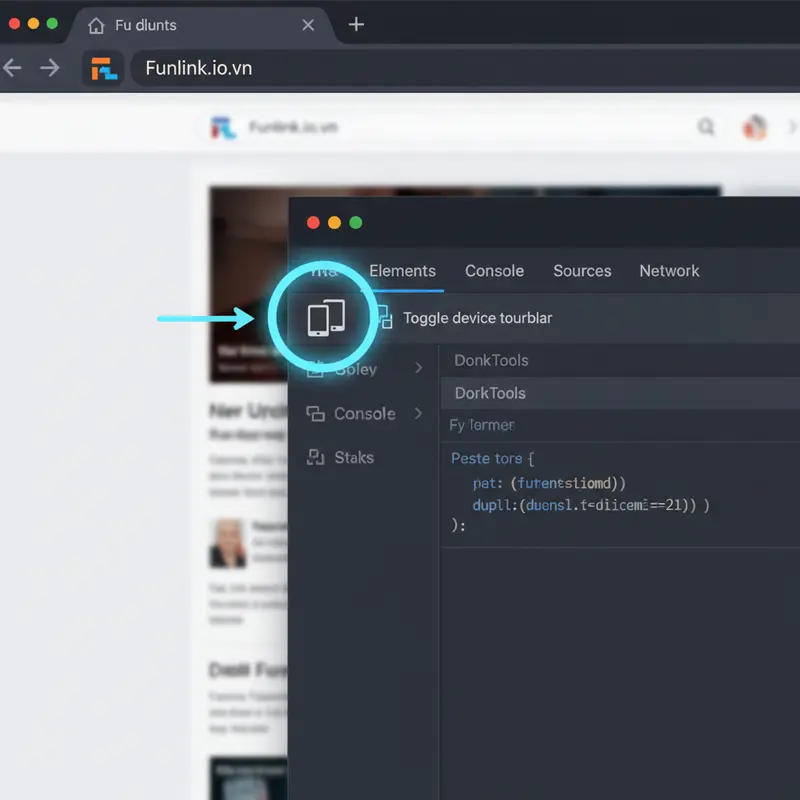Select the DonkTools list item
This screenshot has height=800, width=800.
pyautogui.click(x=489, y=360)
